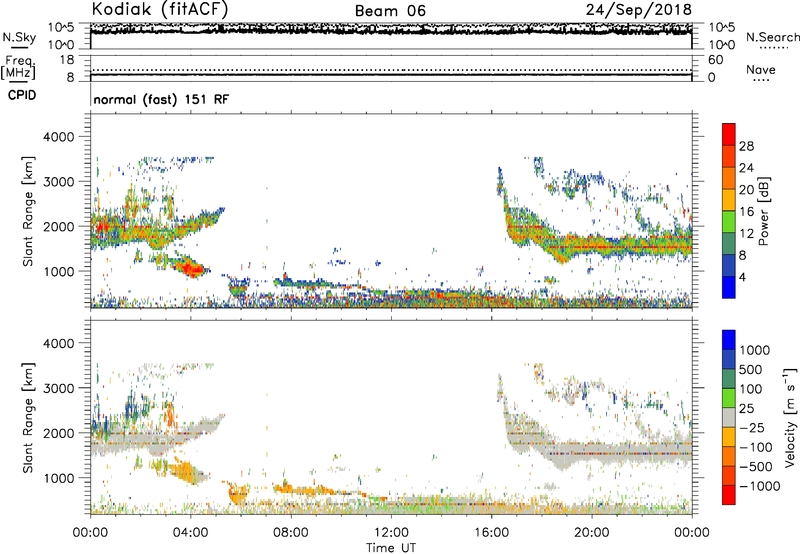
Task: Click the "12:00" time tick label
Action: pos(391,533)
